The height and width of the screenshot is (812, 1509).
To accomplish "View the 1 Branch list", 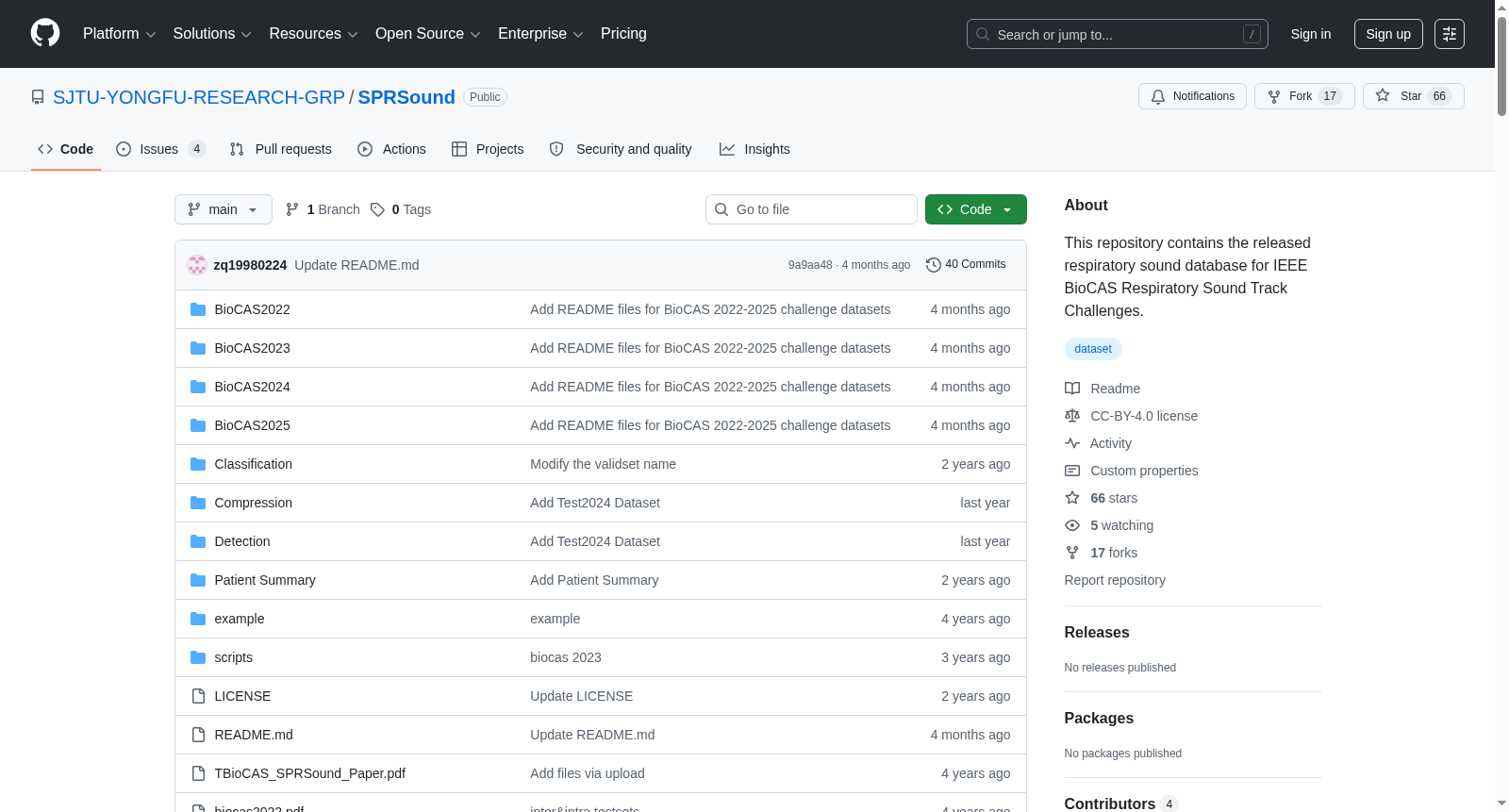I will [323, 209].
